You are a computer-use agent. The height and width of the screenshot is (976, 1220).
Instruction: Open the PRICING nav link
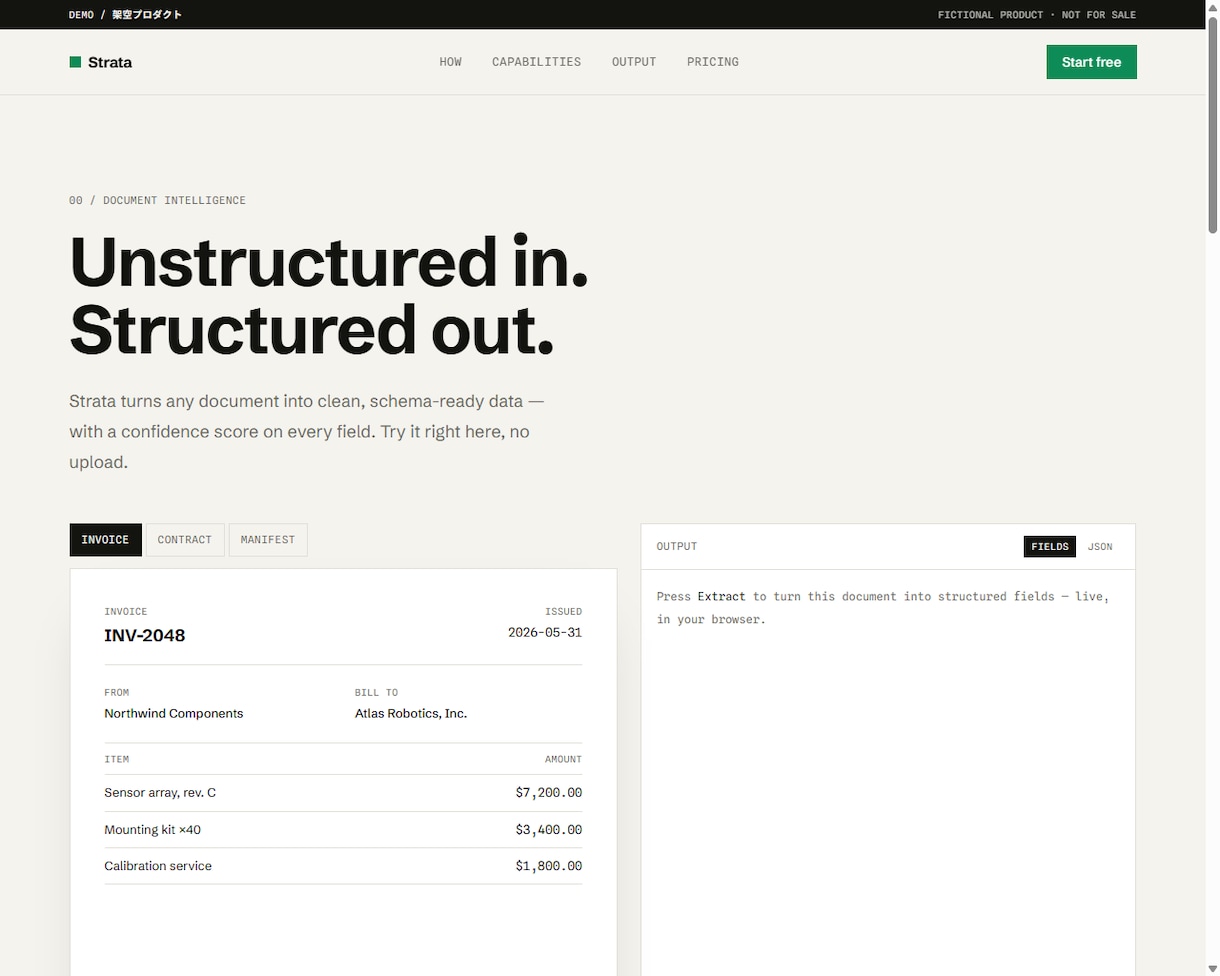pos(713,62)
